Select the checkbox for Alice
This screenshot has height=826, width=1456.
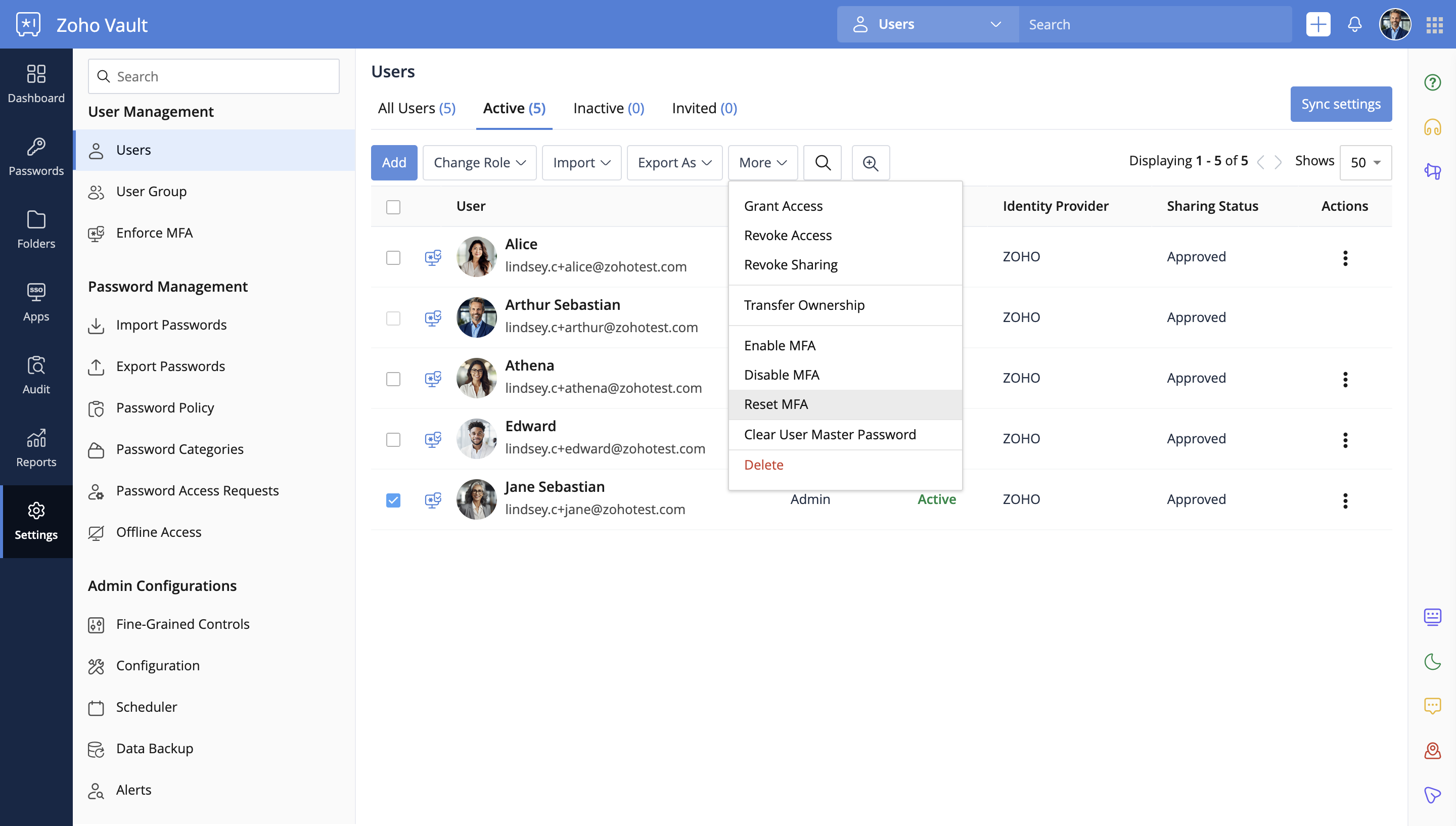pyautogui.click(x=393, y=258)
